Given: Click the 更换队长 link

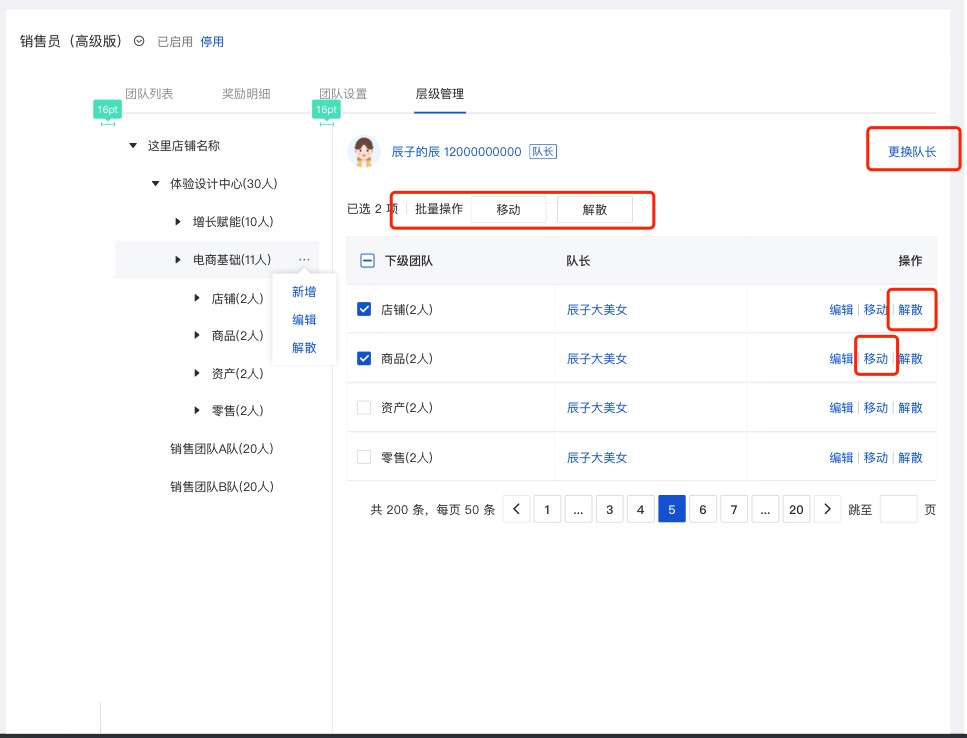Looking at the screenshot, I should pos(912,152).
